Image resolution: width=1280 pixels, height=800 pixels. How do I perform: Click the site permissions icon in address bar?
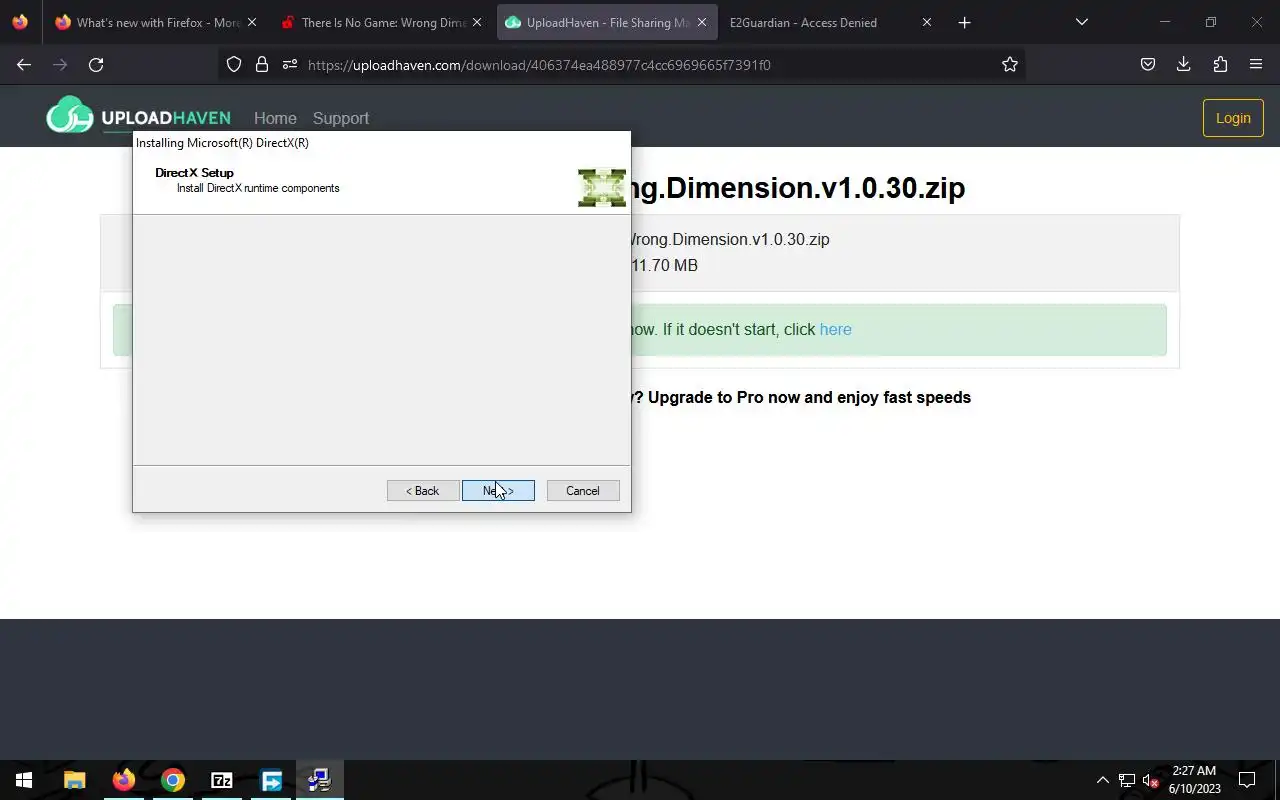pyautogui.click(x=290, y=65)
